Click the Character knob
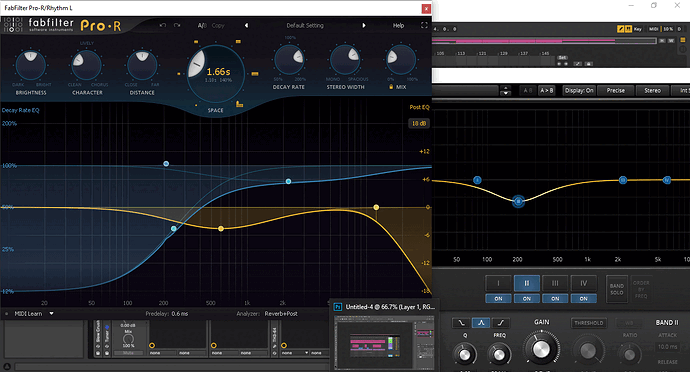Viewport: 690px width, 372px height. pos(86,65)
